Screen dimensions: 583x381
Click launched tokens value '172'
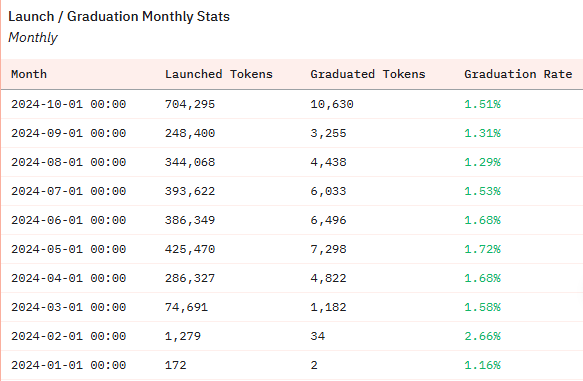pyautogui.click(x=175, y=365)
